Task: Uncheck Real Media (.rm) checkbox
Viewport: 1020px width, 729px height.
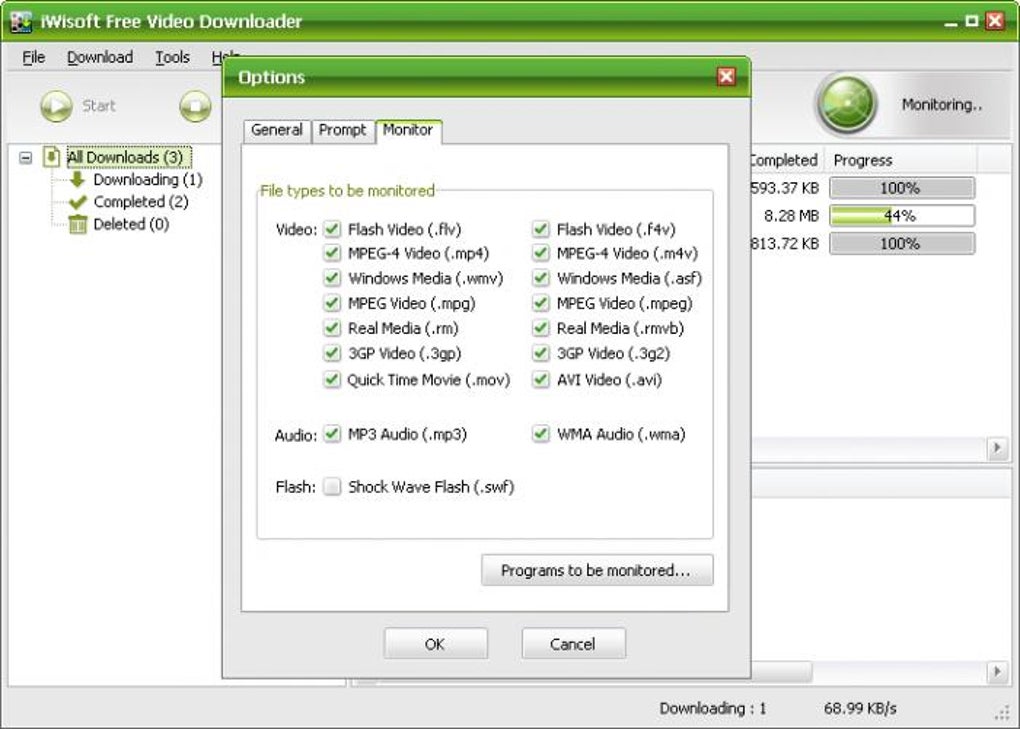Action: (x=332, y=328)
